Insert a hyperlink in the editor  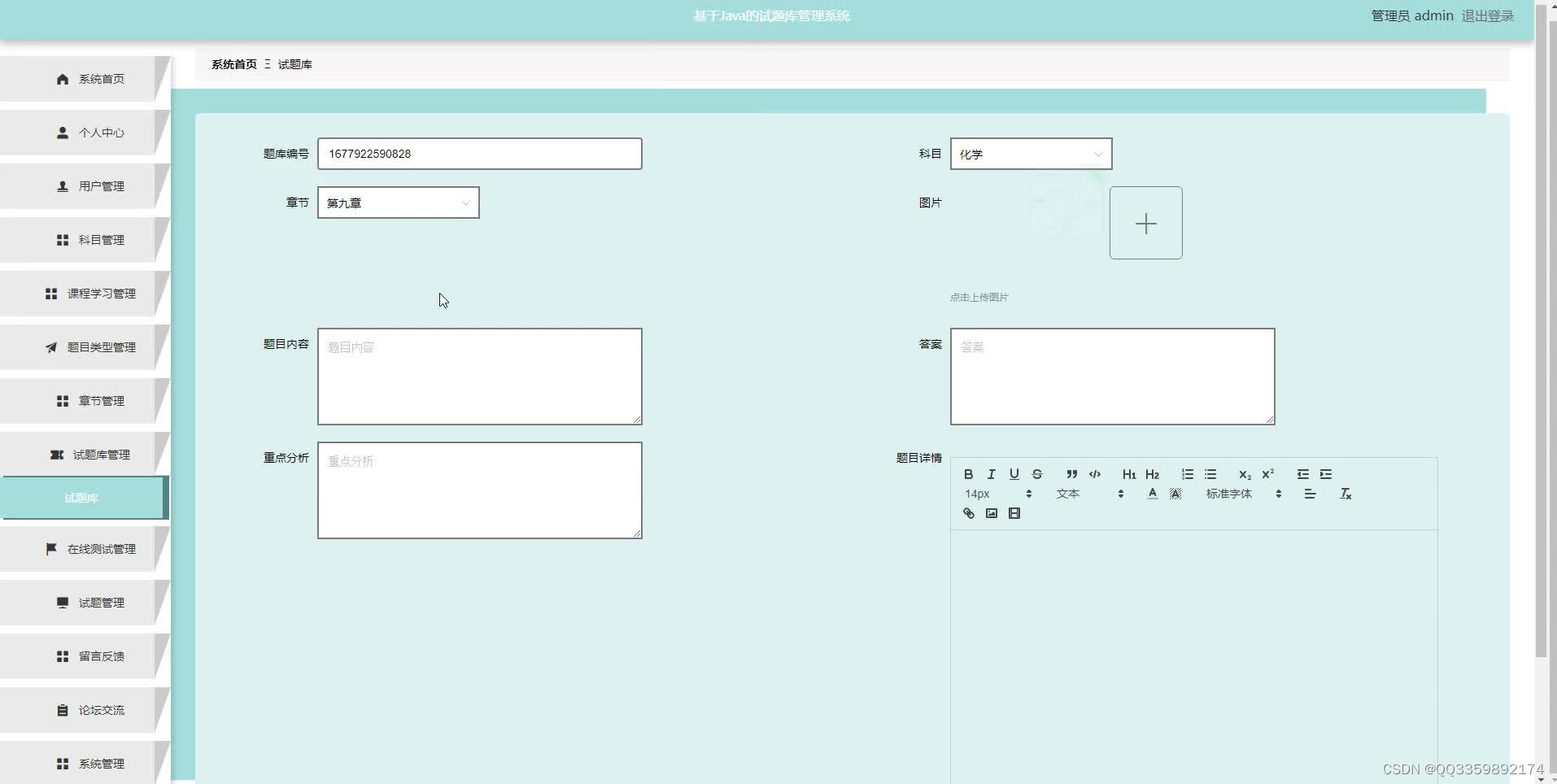coord(968,513)
